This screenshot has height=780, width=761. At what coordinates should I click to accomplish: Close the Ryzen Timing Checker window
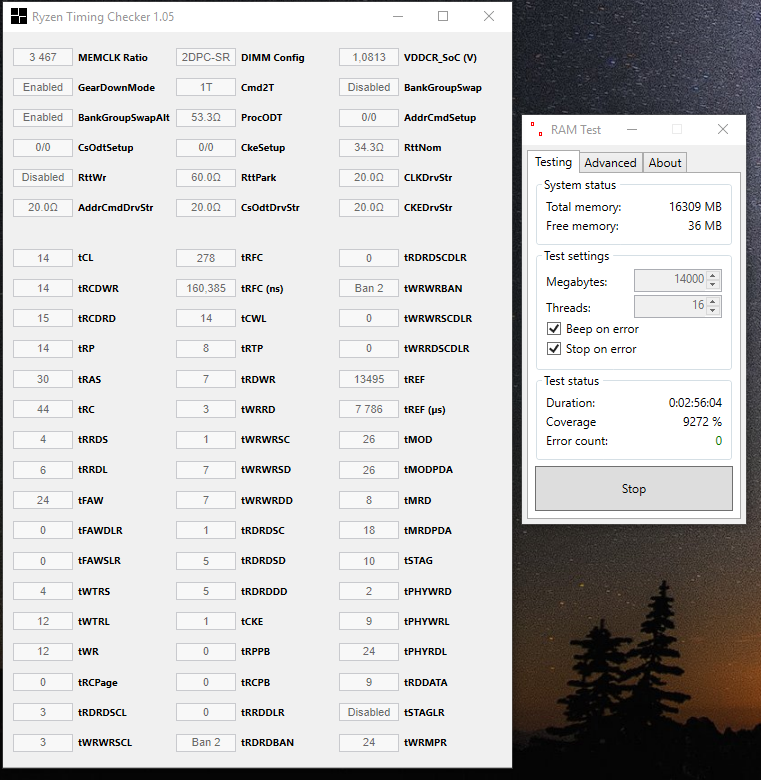pyautogui.click(x=489, y=16)
